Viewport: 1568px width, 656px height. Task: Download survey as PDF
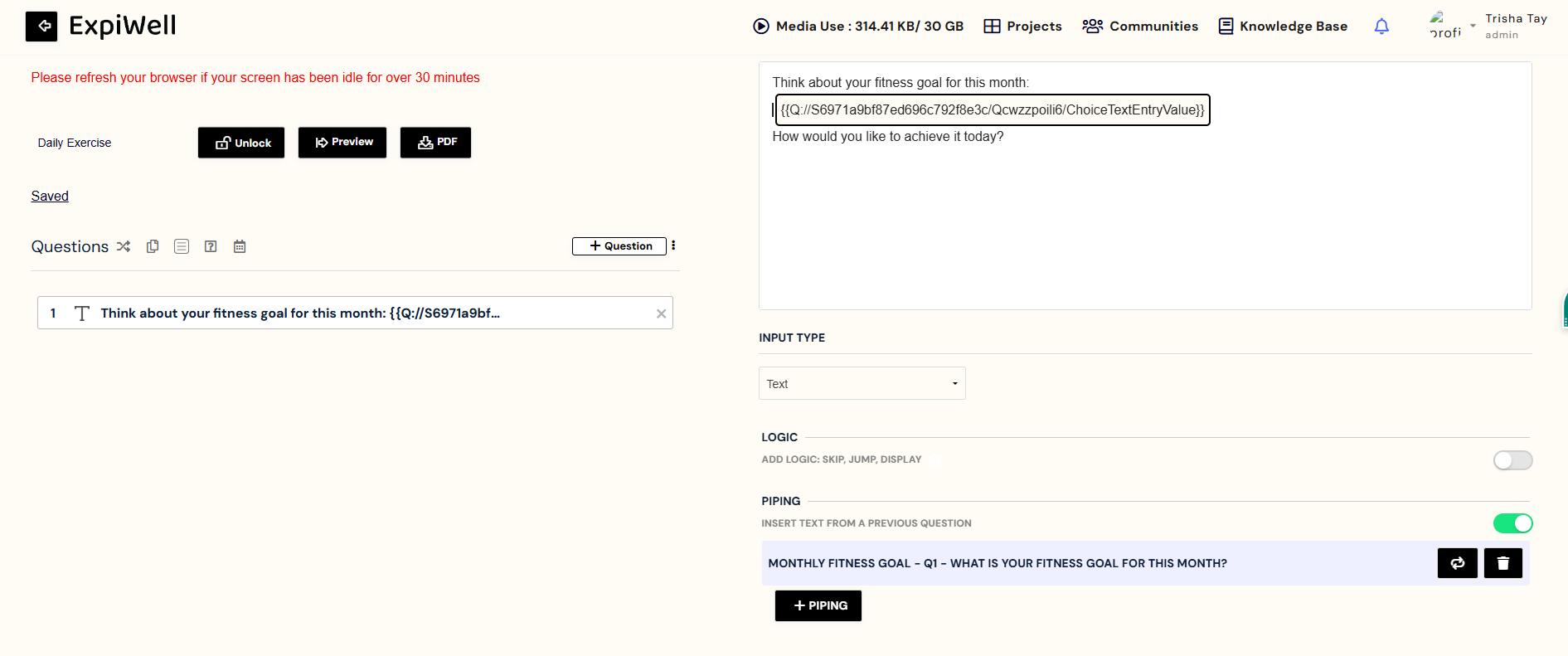[x=435, y=143]
